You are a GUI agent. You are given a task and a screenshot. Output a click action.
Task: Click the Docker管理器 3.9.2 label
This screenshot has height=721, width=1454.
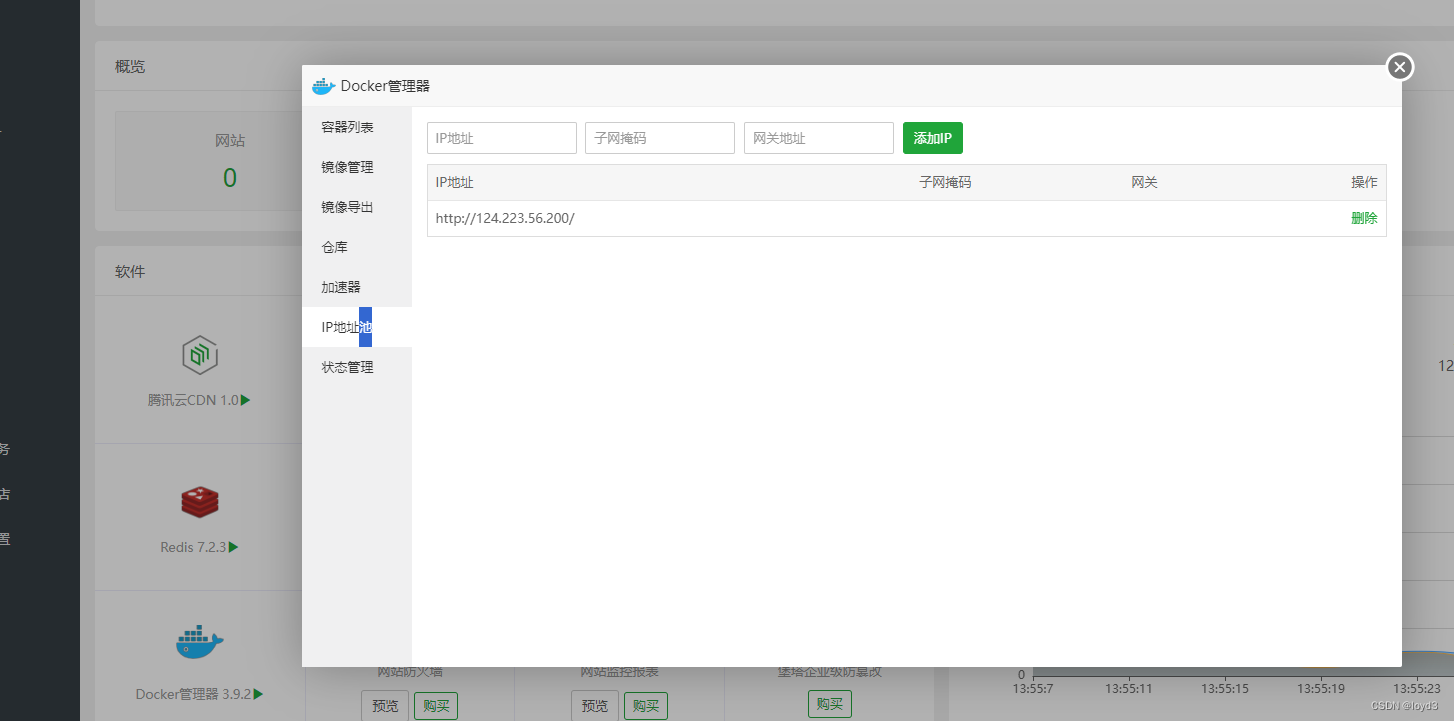tap(194, 693)
